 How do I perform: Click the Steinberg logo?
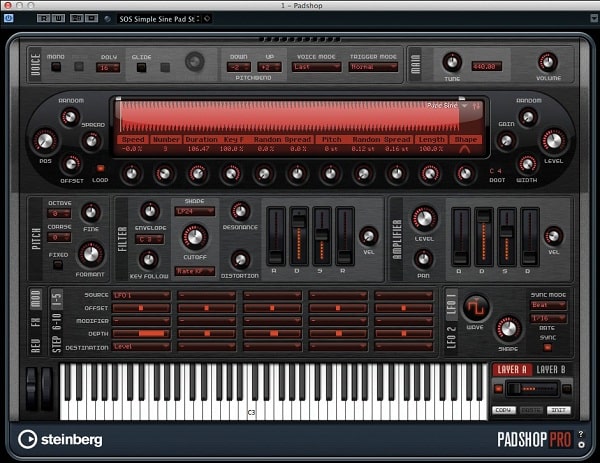[x=60, y=439]
